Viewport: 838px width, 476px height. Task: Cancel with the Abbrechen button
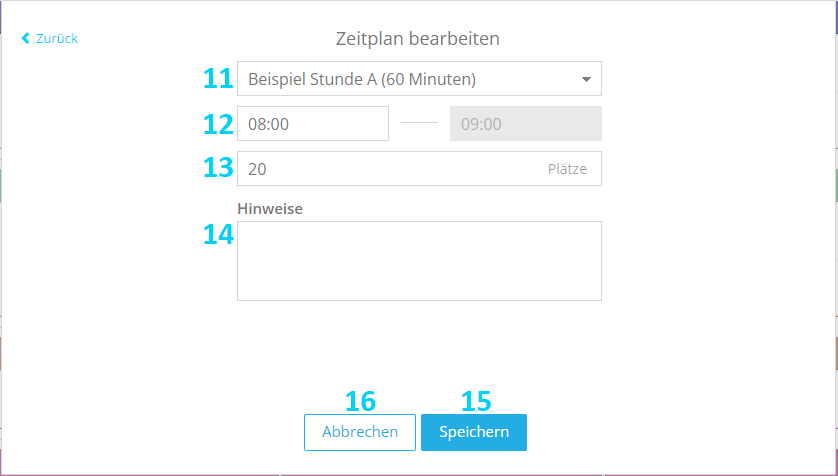360,432
